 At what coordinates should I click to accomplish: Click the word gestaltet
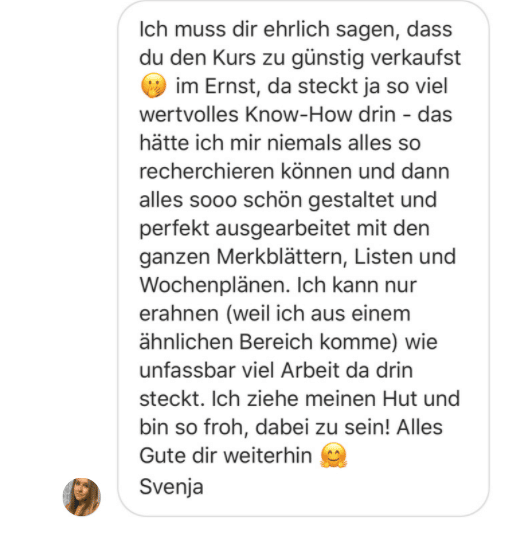351,200
